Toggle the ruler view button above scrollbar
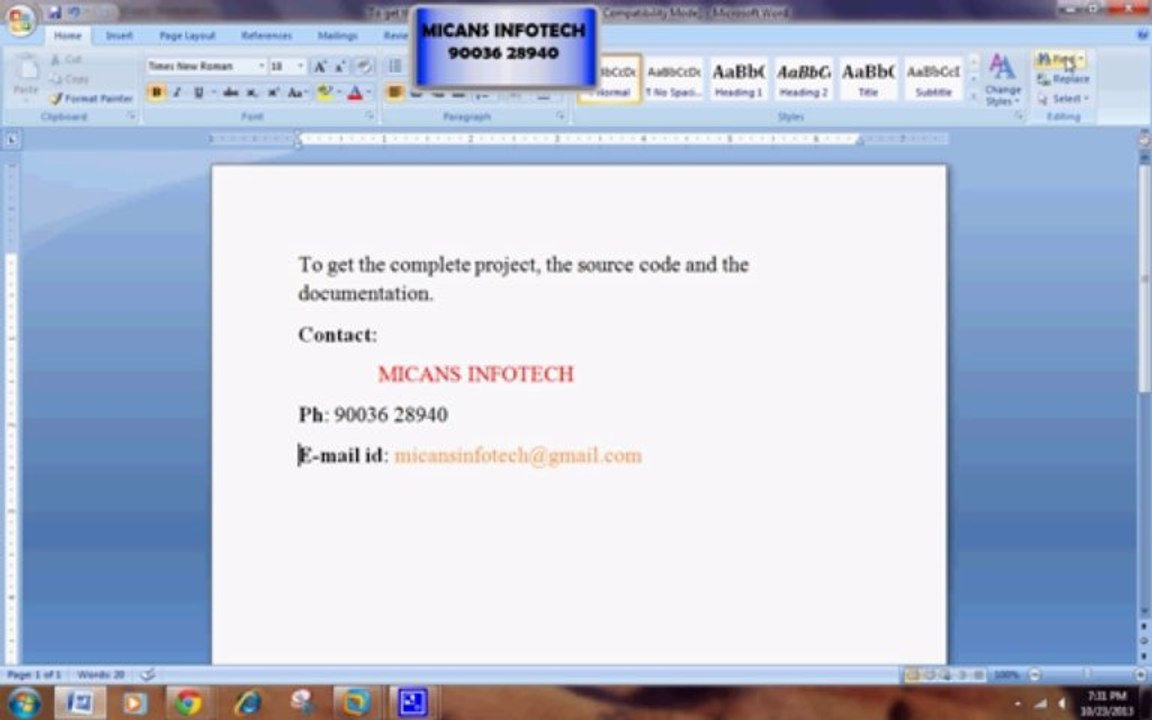Viewport: 1152px width, 720px height. [x=1144, y=140]
